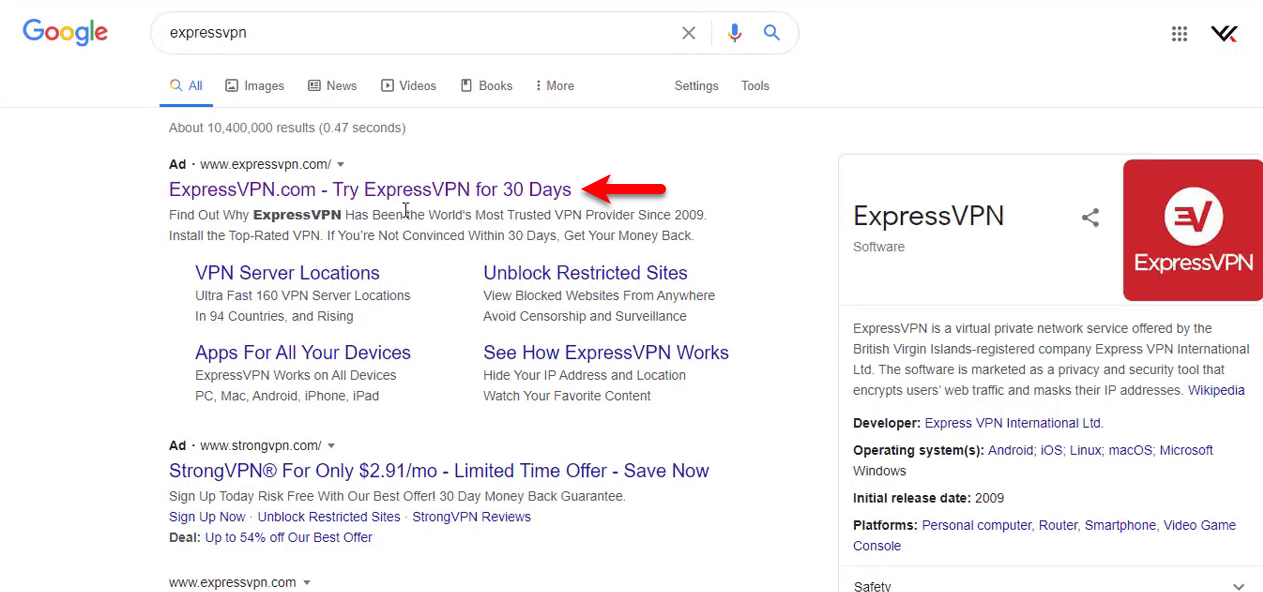Open the Personal computer platform link
Viewport: 1263px width, 592px height.
[977, 526]
